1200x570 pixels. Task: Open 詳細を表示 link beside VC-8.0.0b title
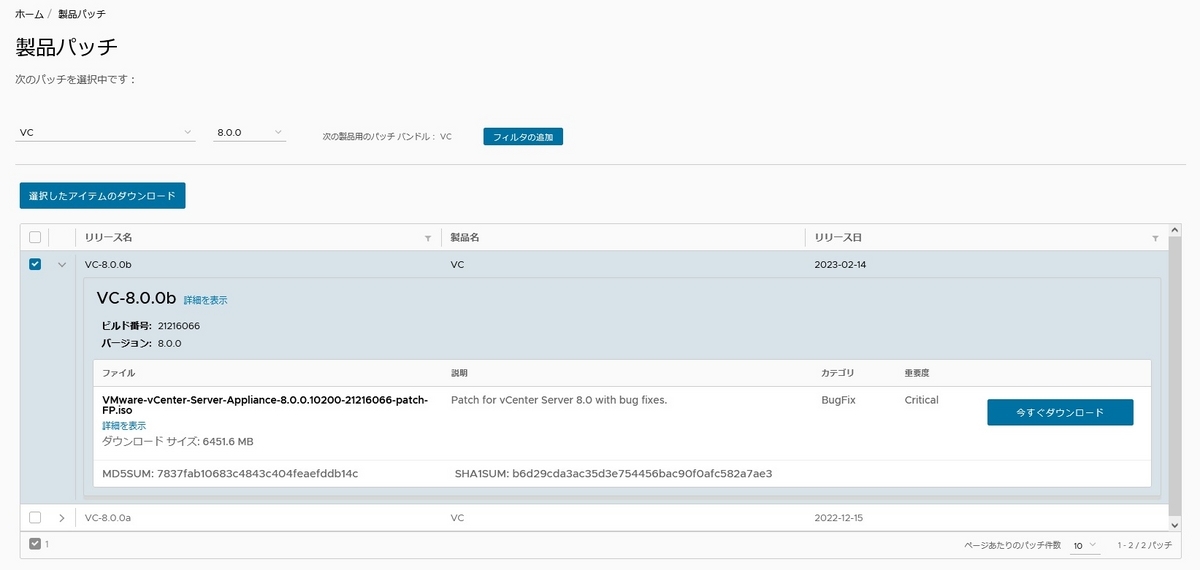205,300
